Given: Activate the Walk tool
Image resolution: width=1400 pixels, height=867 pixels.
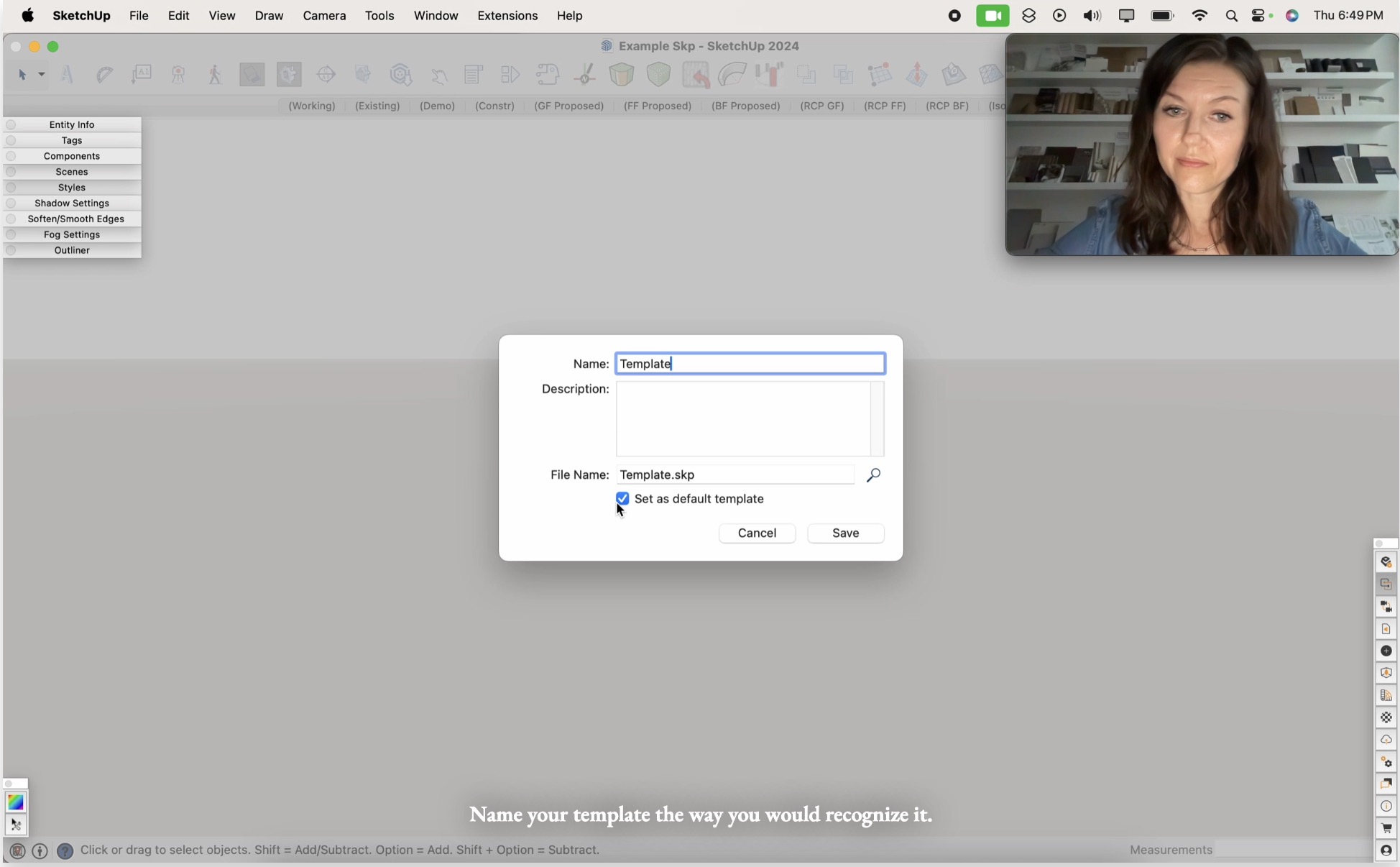Looking at the screenshot, I should 214,74.
